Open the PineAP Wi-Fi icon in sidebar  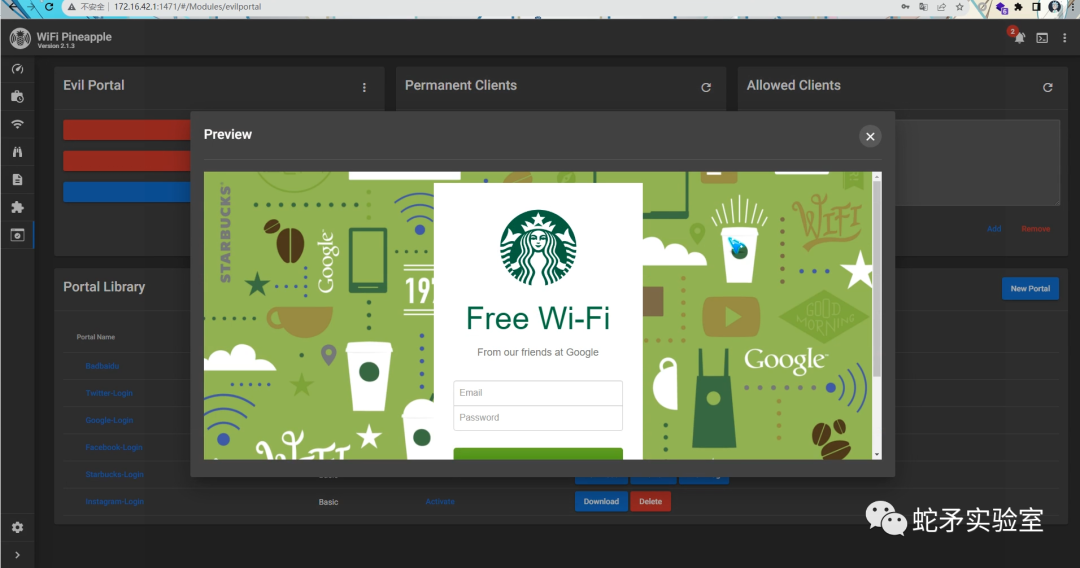tap(17, 124)
